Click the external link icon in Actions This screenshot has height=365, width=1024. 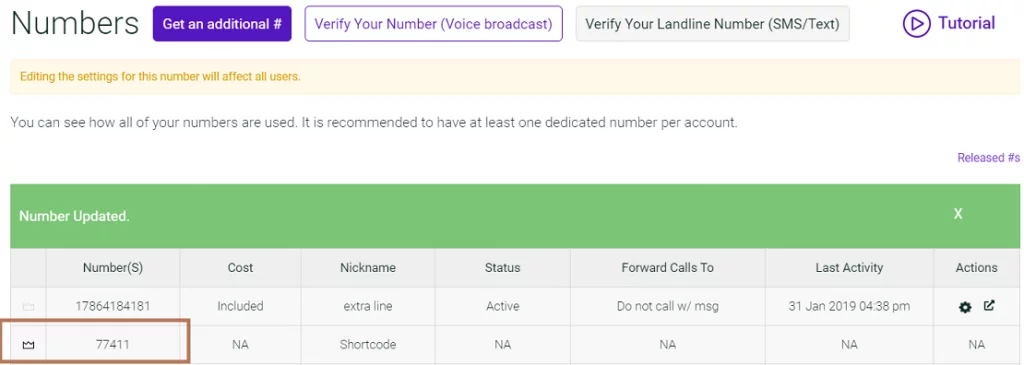click(x=989, y=306)
